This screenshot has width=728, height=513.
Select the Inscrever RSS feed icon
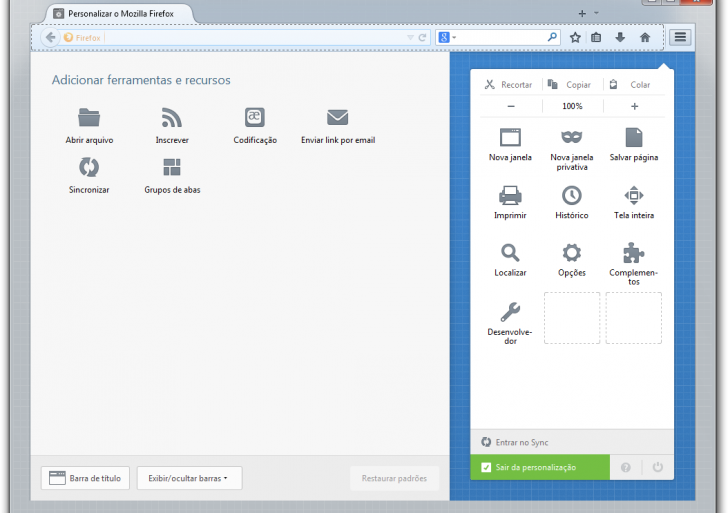[172, 118]
